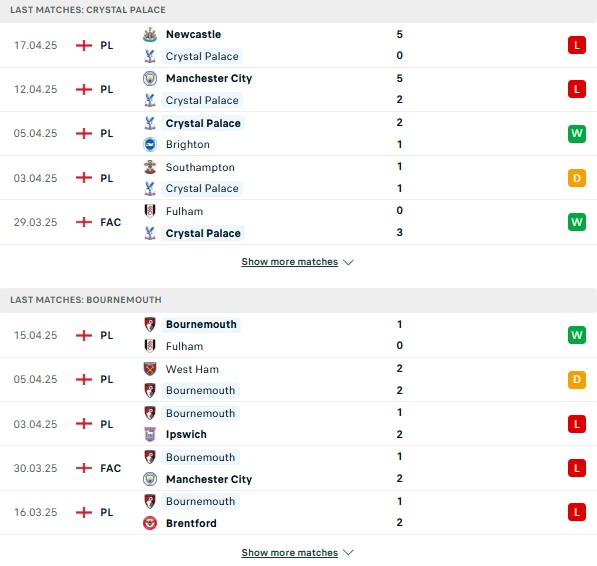
Task: Click the West Ham club crest icon
Action: click(150, 369)
